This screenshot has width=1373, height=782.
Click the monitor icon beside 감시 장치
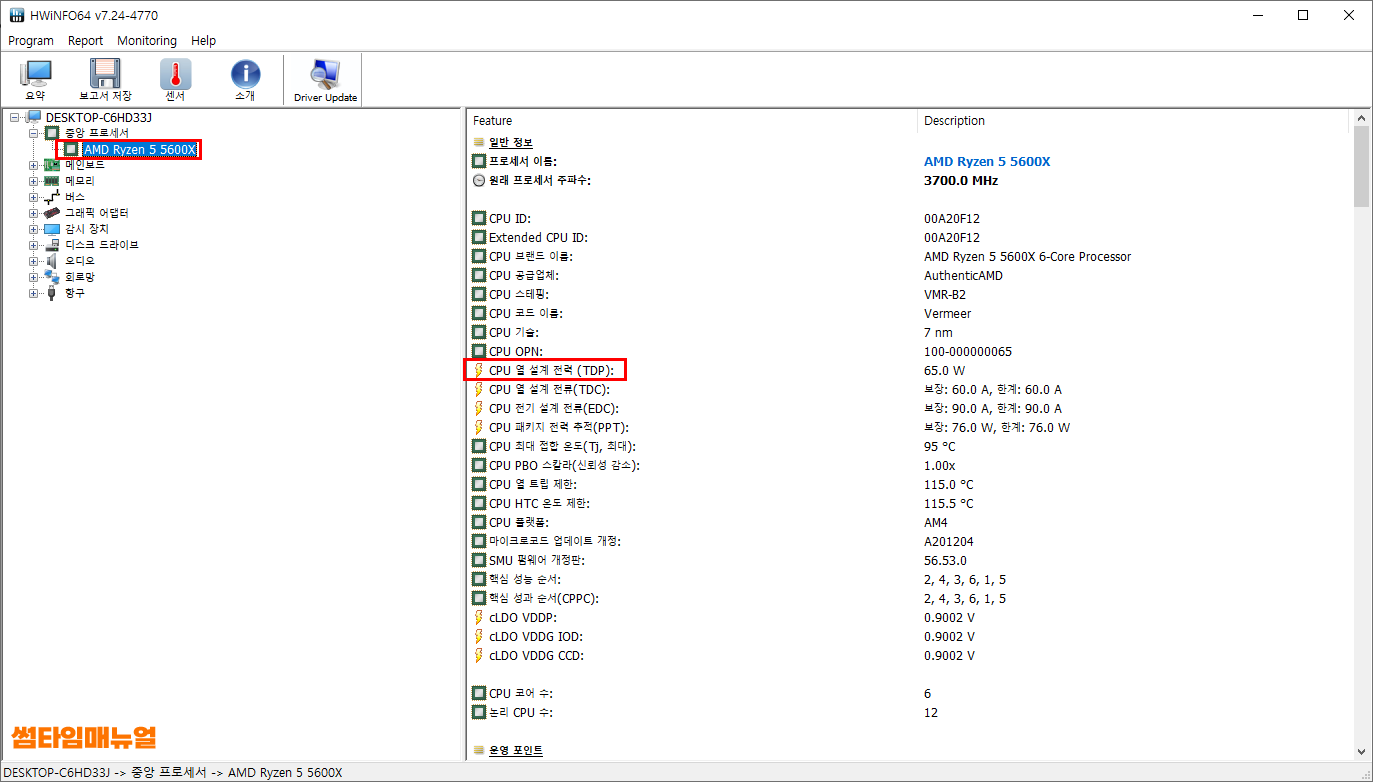[51, 229]
